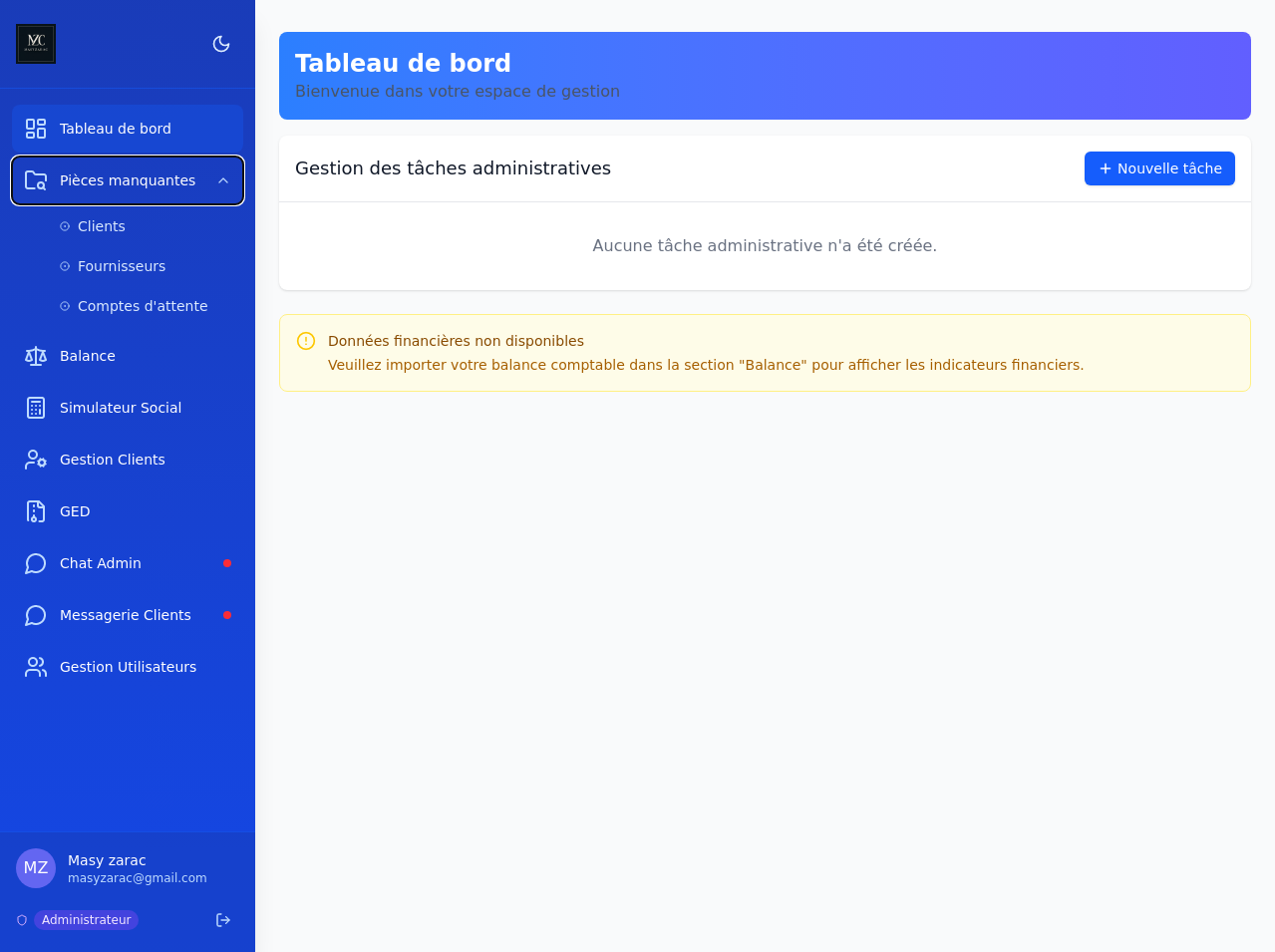Open the Messagerie Clients chat icon
The width and height of the screenshot is (1275, 952).
coord(35,615)
